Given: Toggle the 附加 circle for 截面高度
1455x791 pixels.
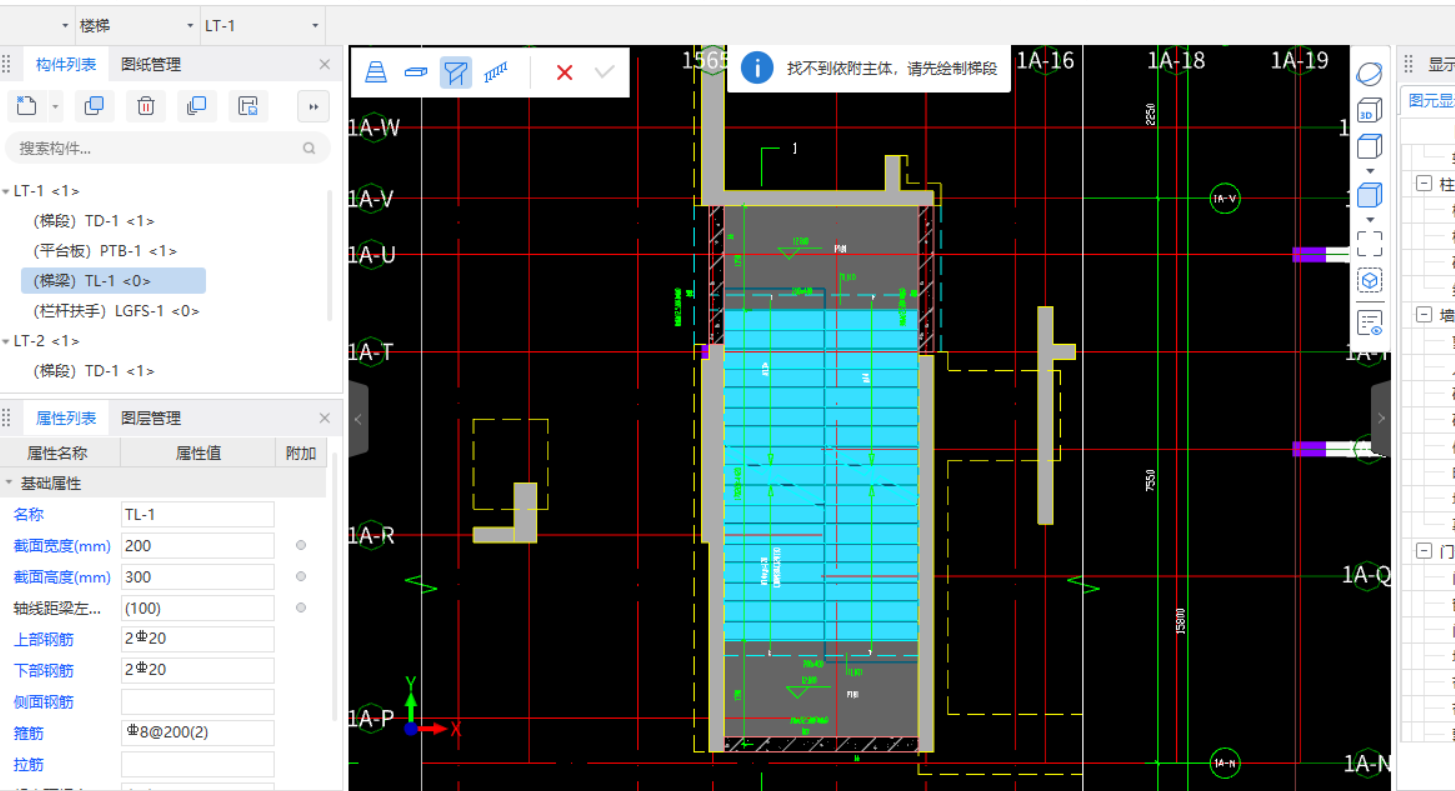Looking at the screenshot, I should click(x=301, y=577).
